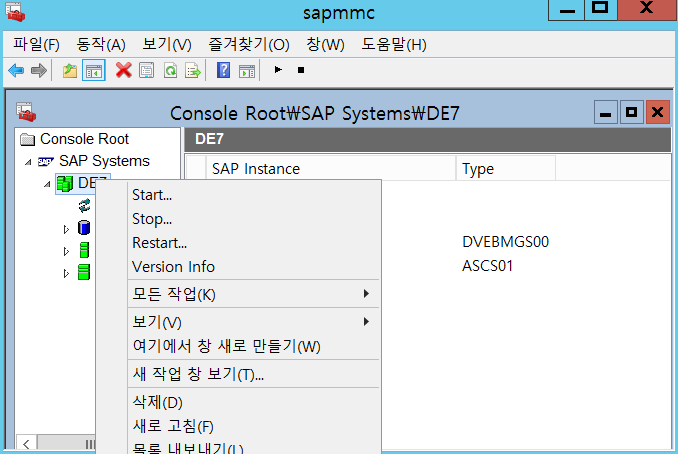
Task: Open the 모든 작업(K) submenu
Action: (x=254, y=294)
